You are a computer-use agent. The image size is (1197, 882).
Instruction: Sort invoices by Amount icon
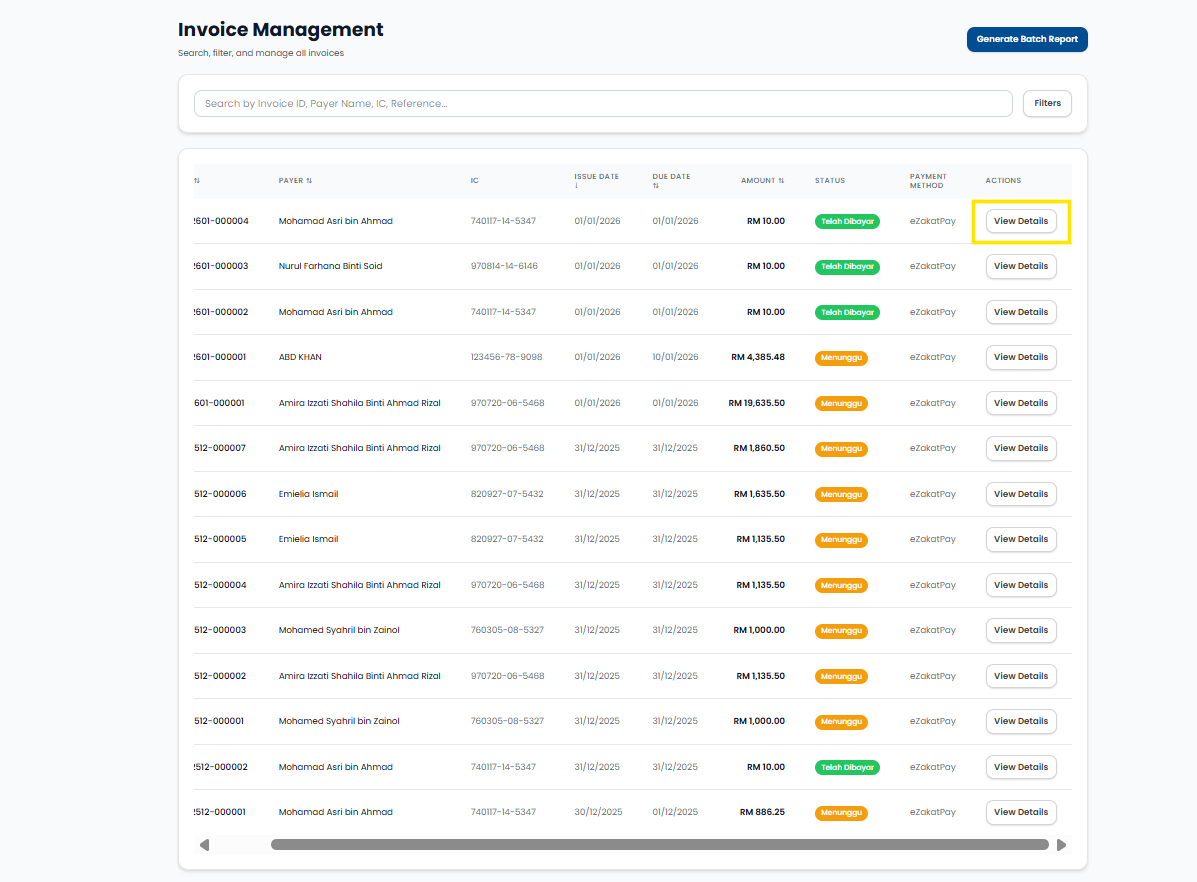pyautogui.click(x=781, y=181)
